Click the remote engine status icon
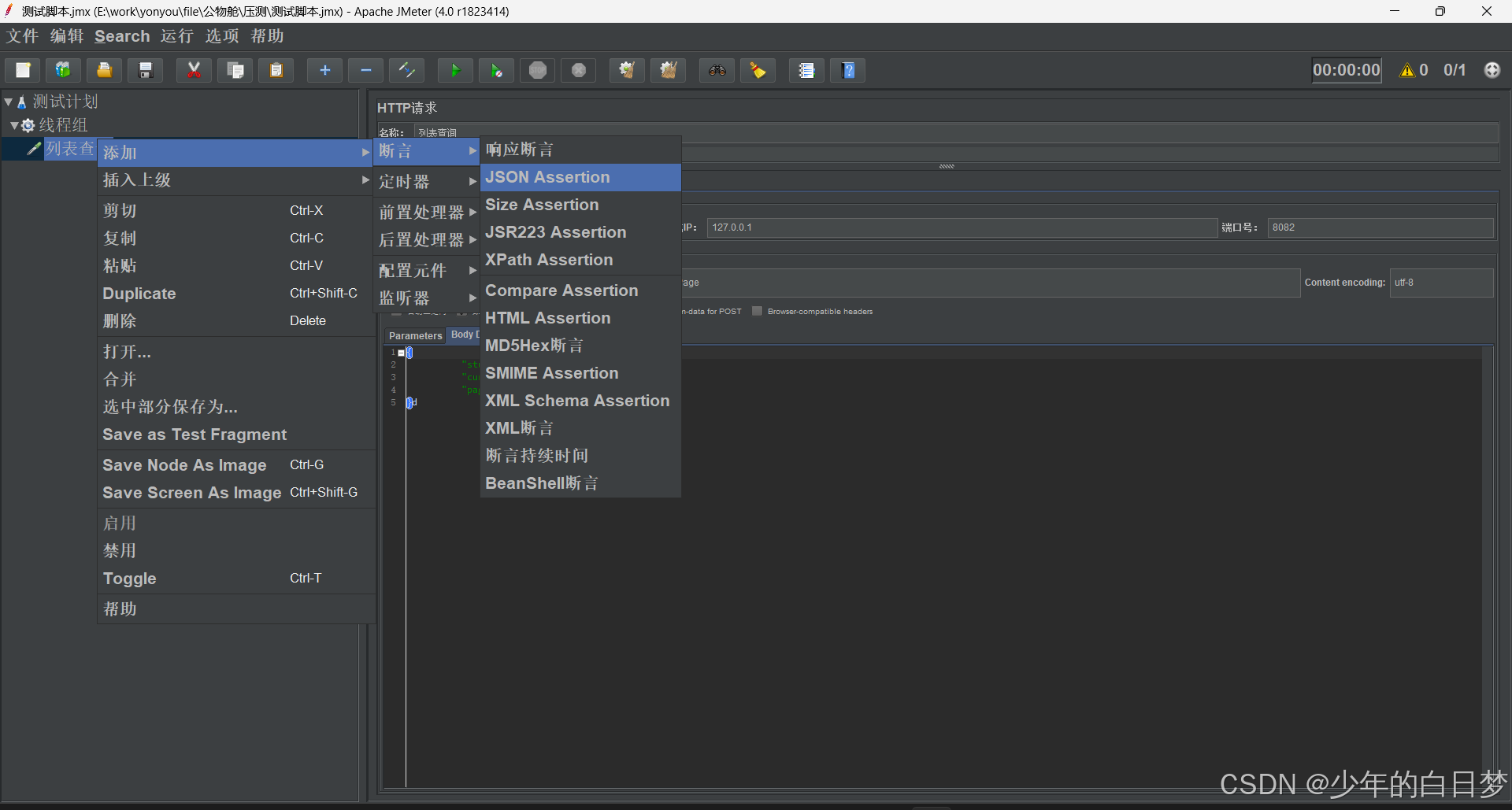This screenshot has width=1512, height=810. tap(1492, 70)
